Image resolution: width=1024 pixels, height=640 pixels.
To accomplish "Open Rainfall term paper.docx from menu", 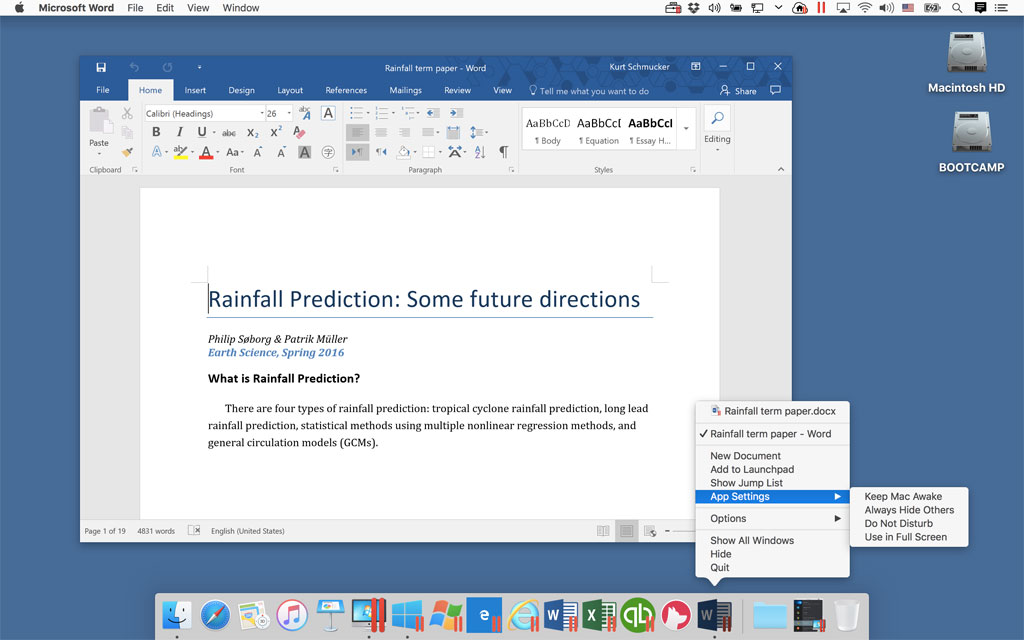I will tap(772, 411).
